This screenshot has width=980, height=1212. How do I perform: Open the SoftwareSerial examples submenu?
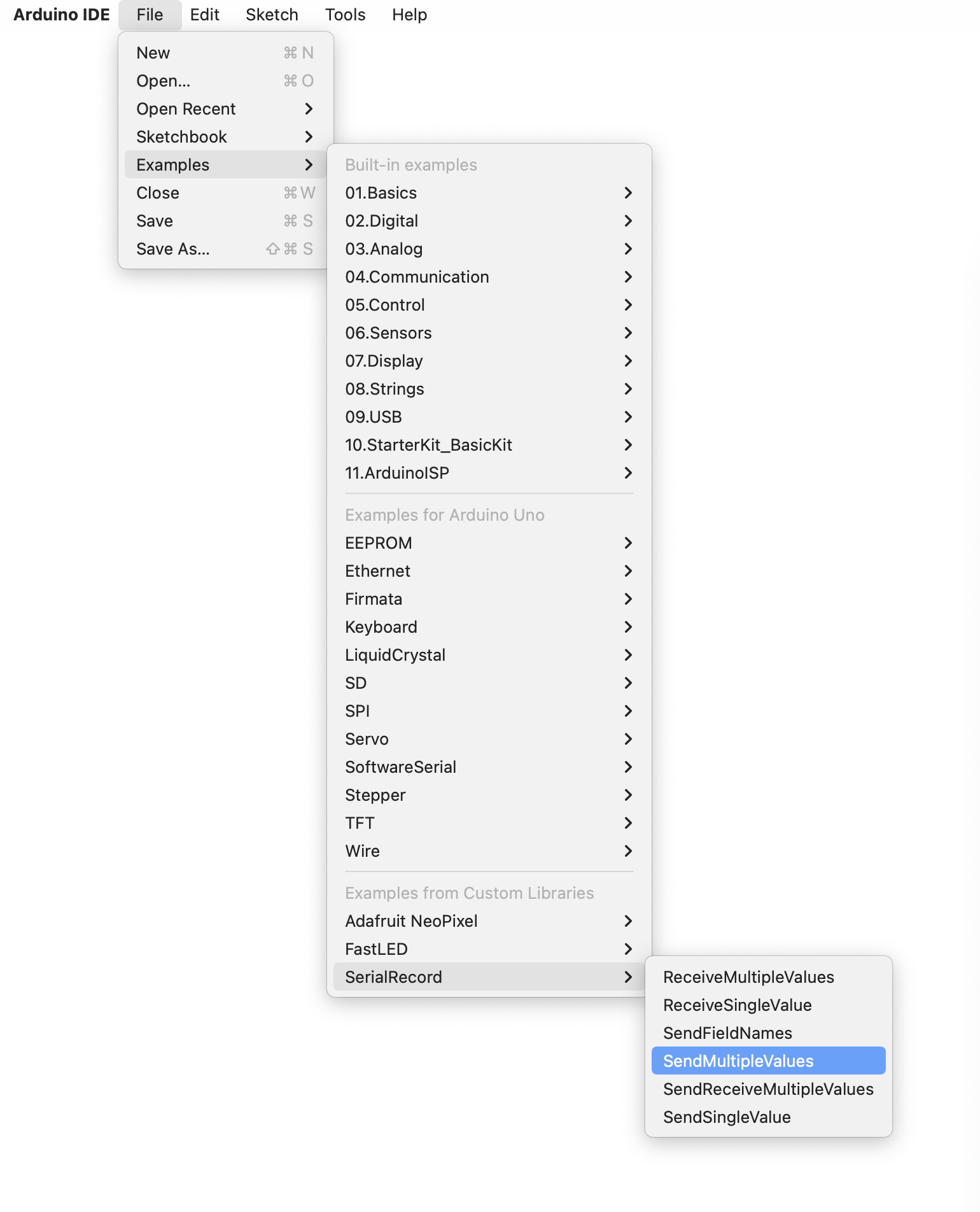coord(489,767)
